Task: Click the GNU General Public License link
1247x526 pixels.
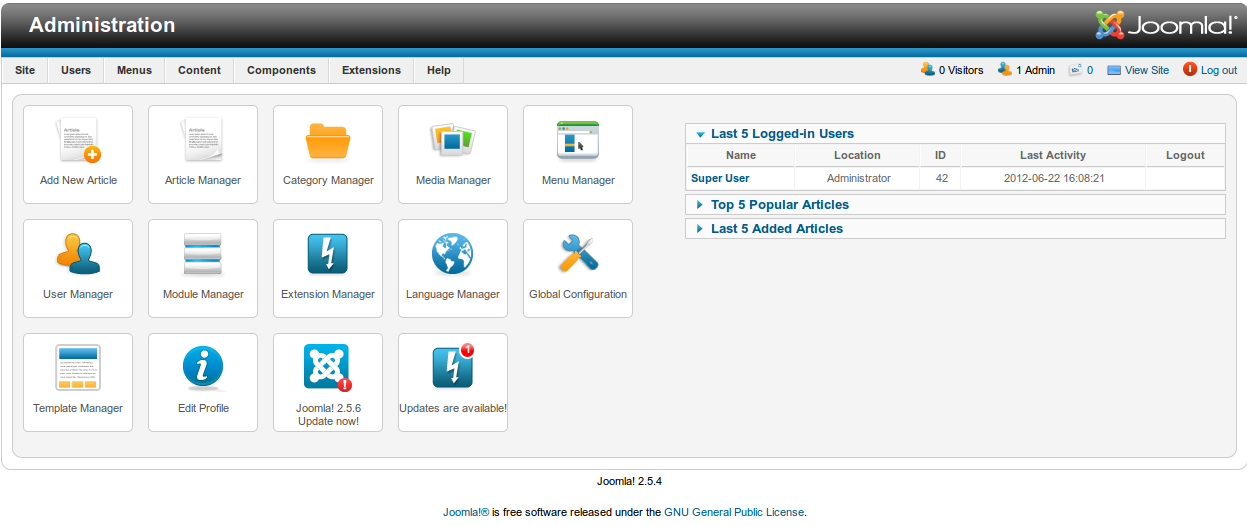Action: pyautogui.click(x=734, y=512)
